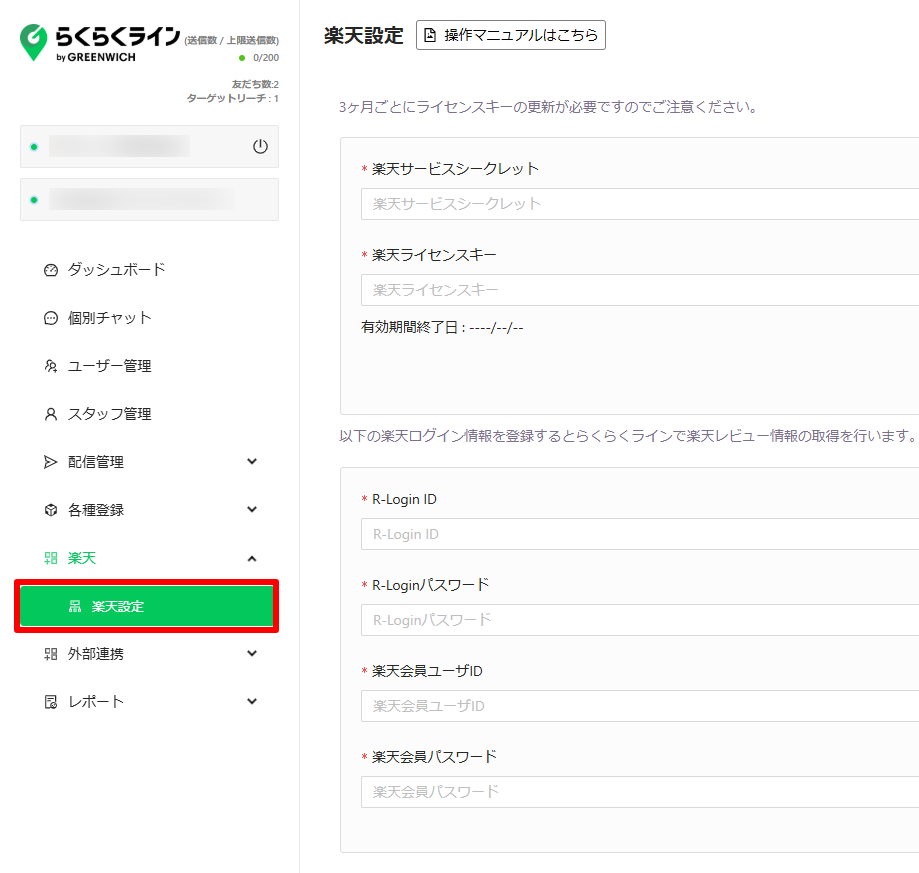Collapse the 楽天 submenu chevron
The width and height of the screenshot is (919, 873).
(x=252, y=558)
